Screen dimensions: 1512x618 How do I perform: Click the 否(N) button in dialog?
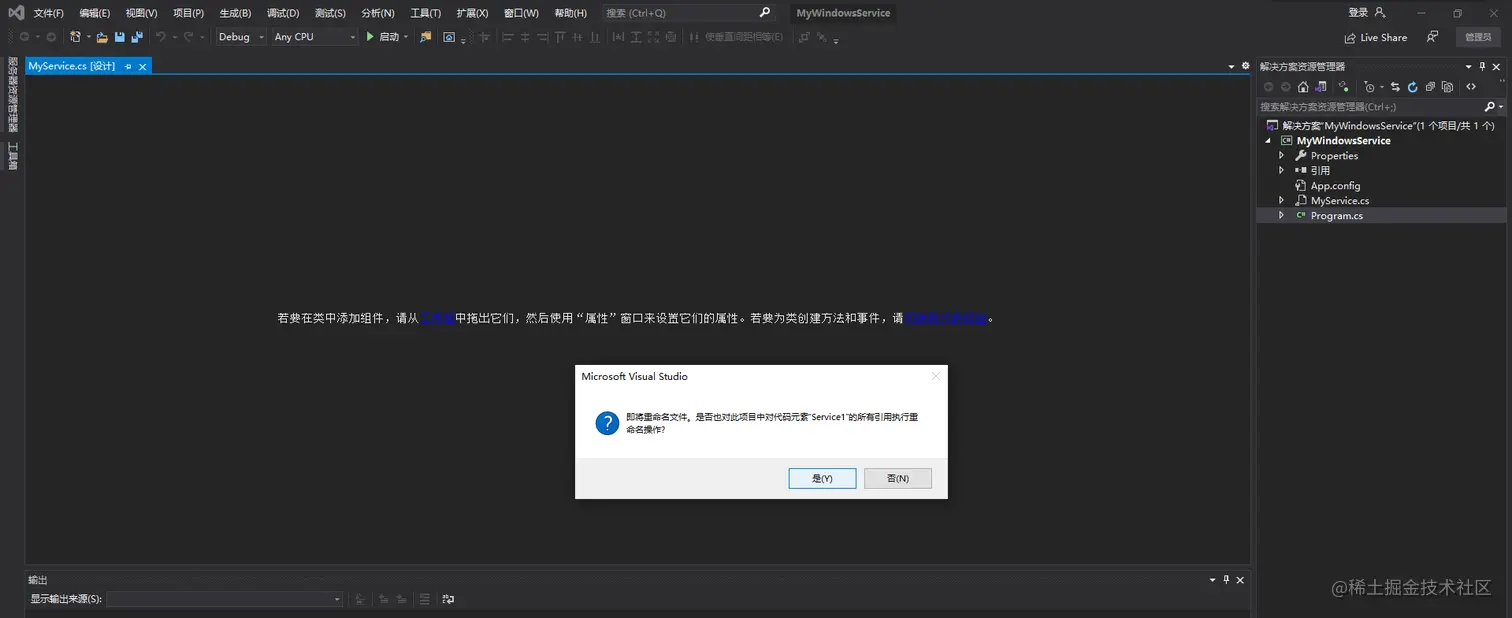(898, 479)
